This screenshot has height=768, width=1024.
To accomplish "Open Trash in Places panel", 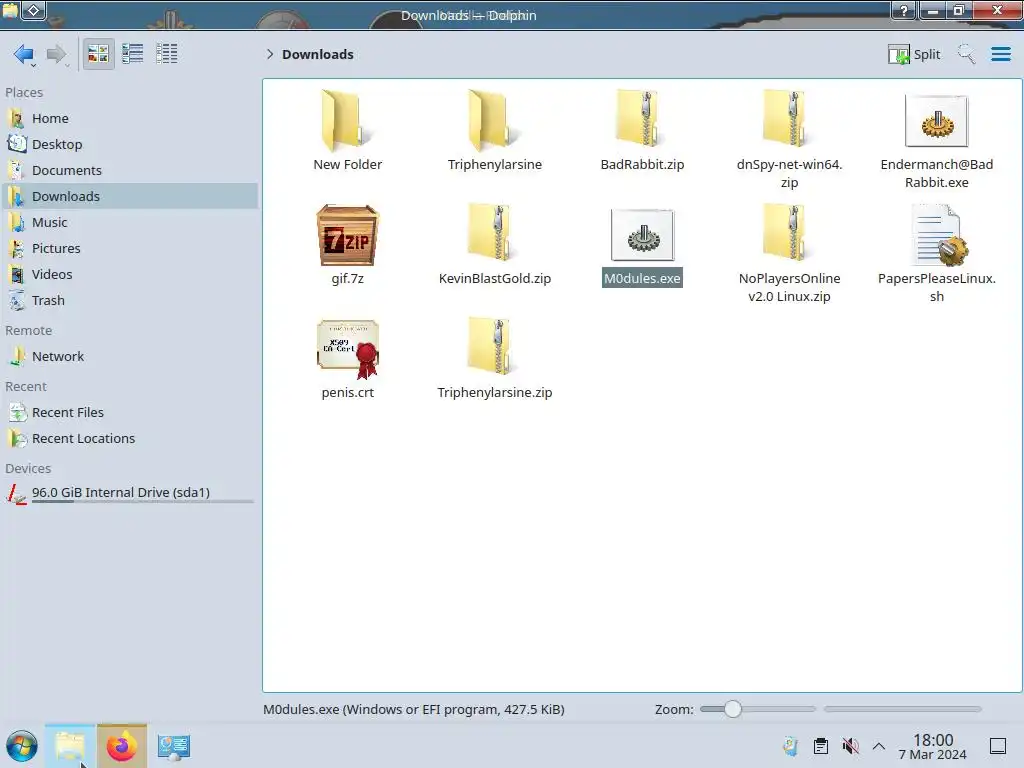I will click(x=131, y=301).
